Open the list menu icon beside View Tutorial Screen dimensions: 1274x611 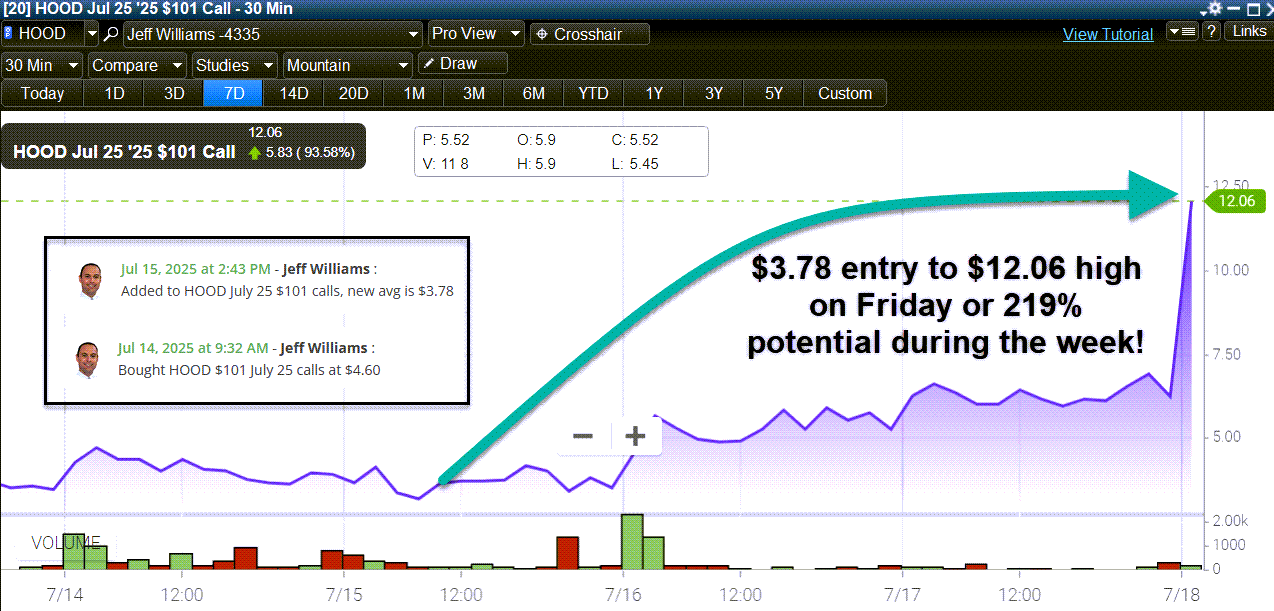(x=1181, y=32)
